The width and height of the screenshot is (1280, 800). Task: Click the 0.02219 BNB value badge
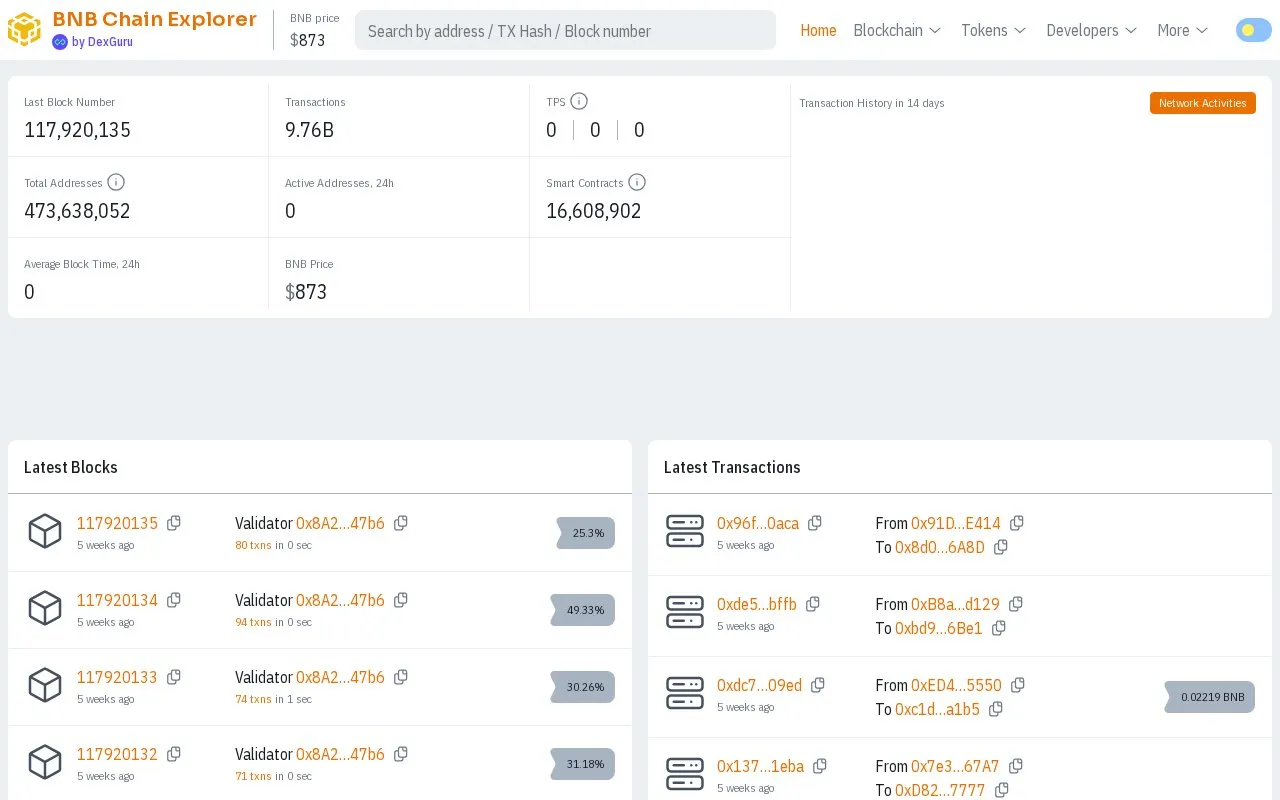tap(1210, 697)
